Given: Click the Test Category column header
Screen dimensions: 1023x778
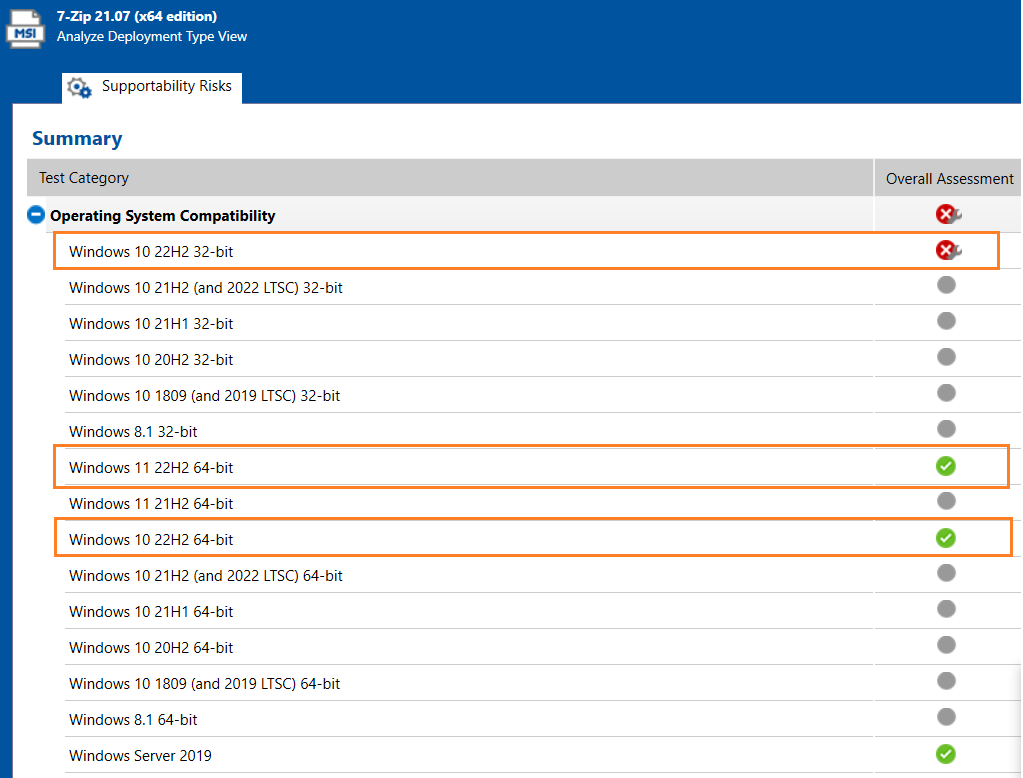Looking at the screenshot, I should click(84, 178).
